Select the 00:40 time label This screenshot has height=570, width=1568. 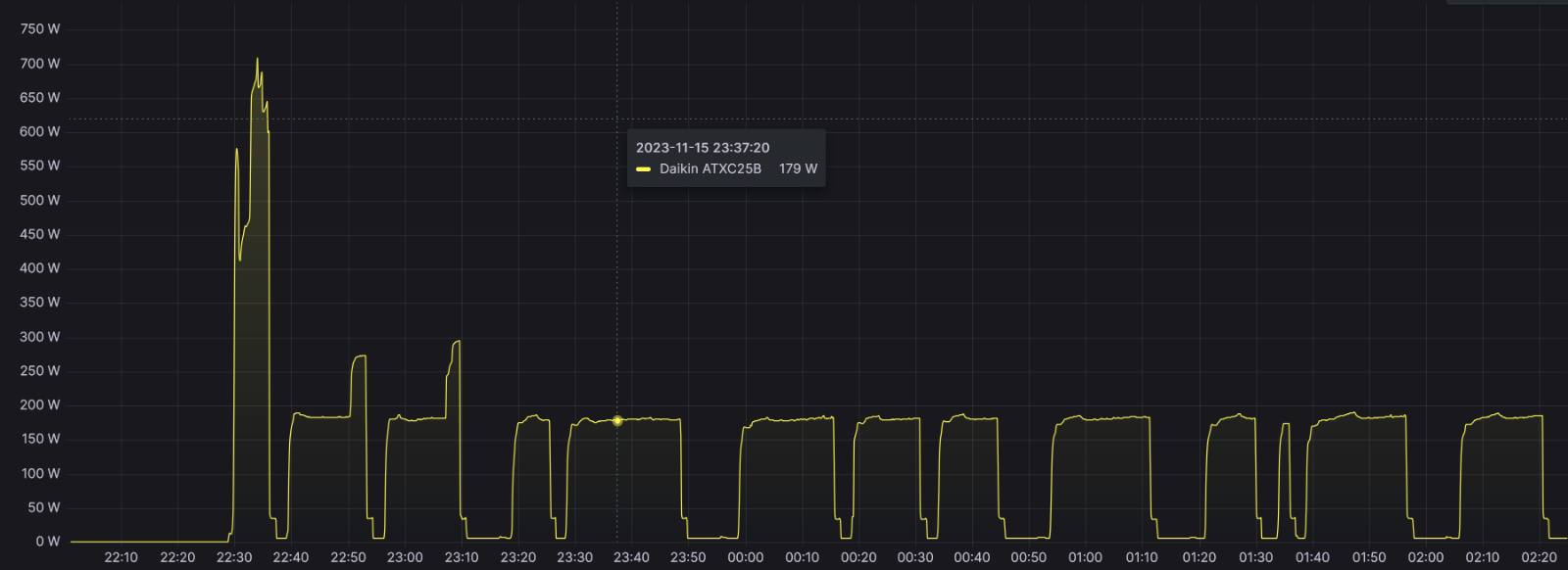click(x=972, y=557)
